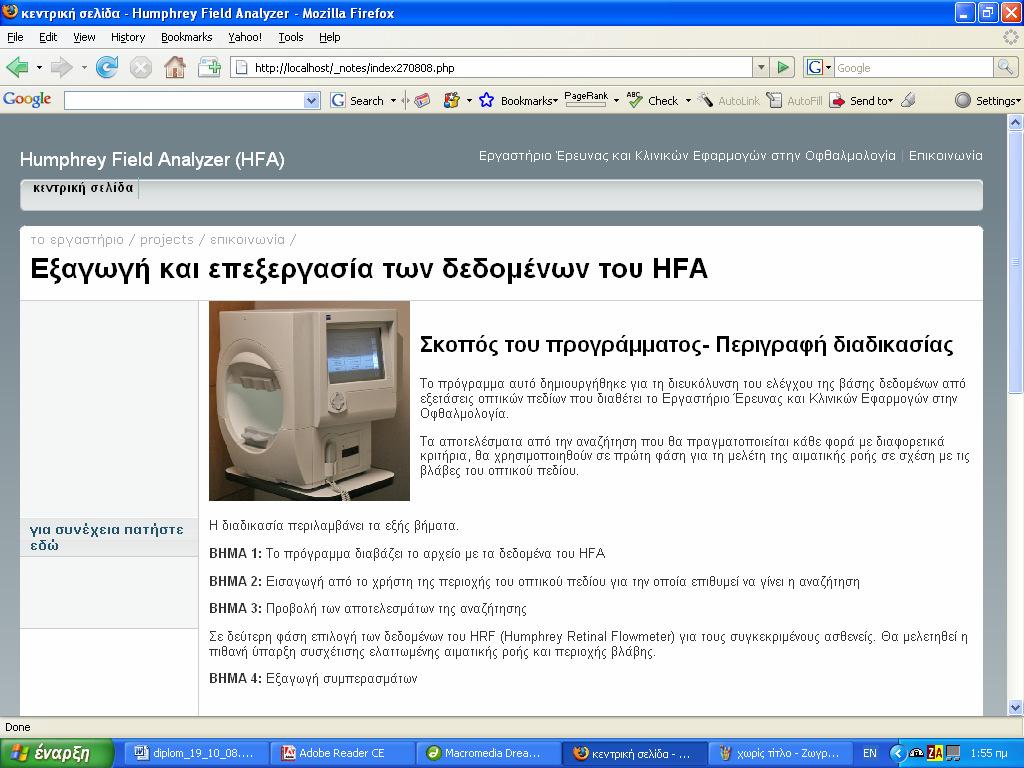This screenshot has width=1024, height=768.
Task: Click the vertical scrollbar thumb
Action: click(1015, 261)
